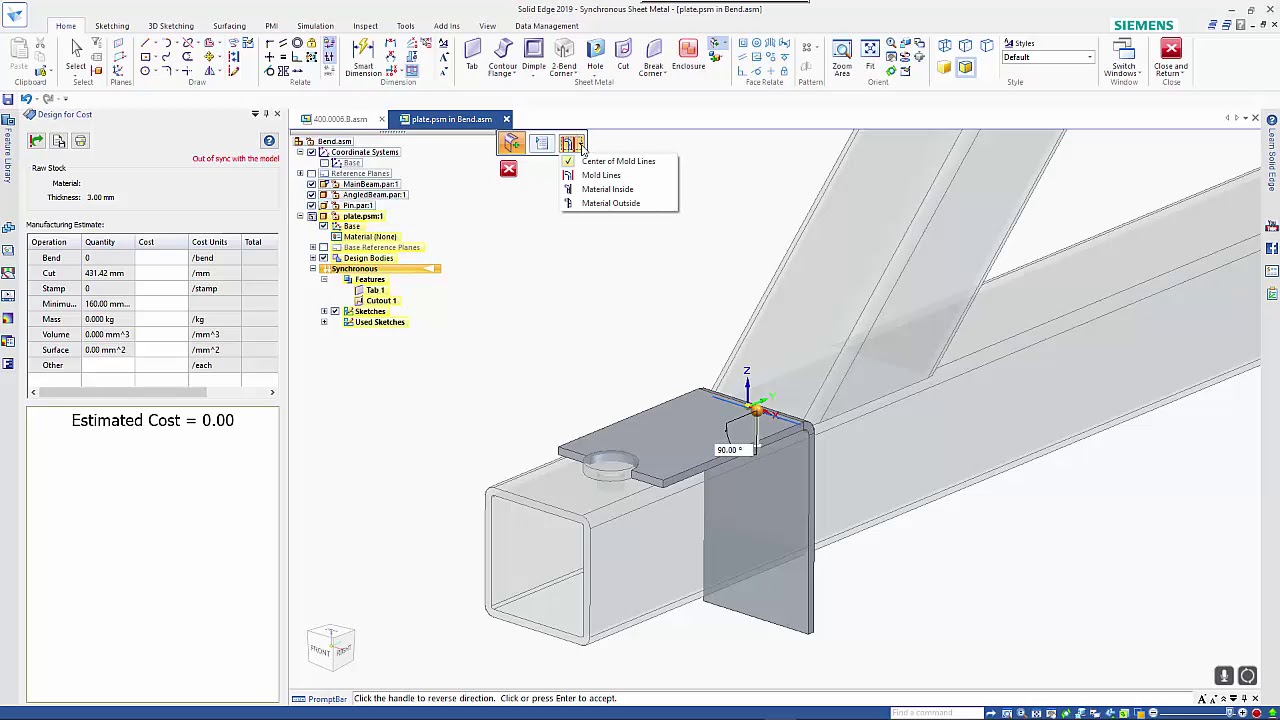
Task: Expand the Used Sketches node
Action: click(324, 322)
